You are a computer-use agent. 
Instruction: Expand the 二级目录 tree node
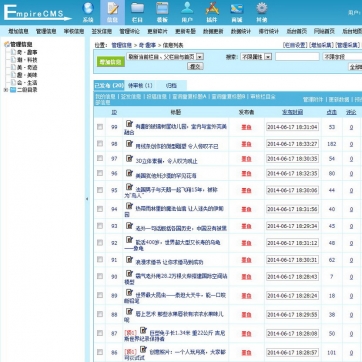[5, 90]
